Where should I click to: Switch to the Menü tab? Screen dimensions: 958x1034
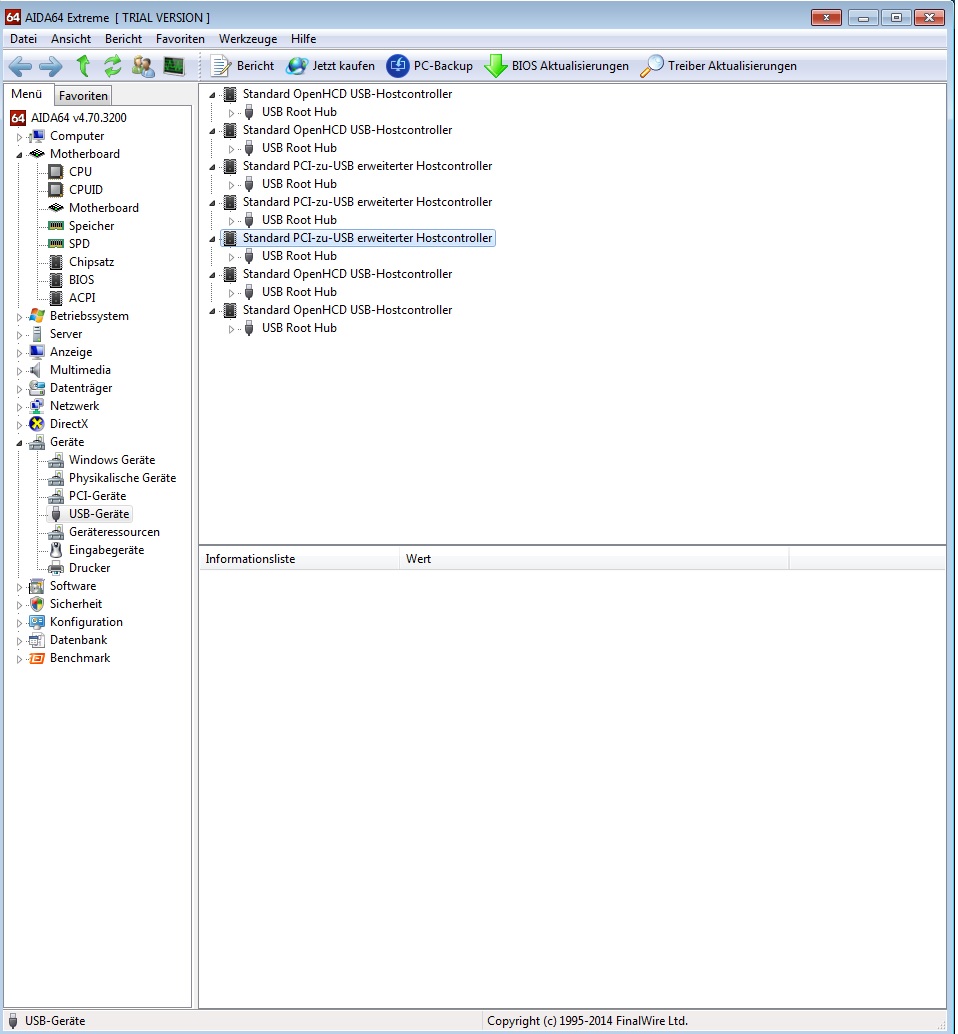tap(26, 94)
